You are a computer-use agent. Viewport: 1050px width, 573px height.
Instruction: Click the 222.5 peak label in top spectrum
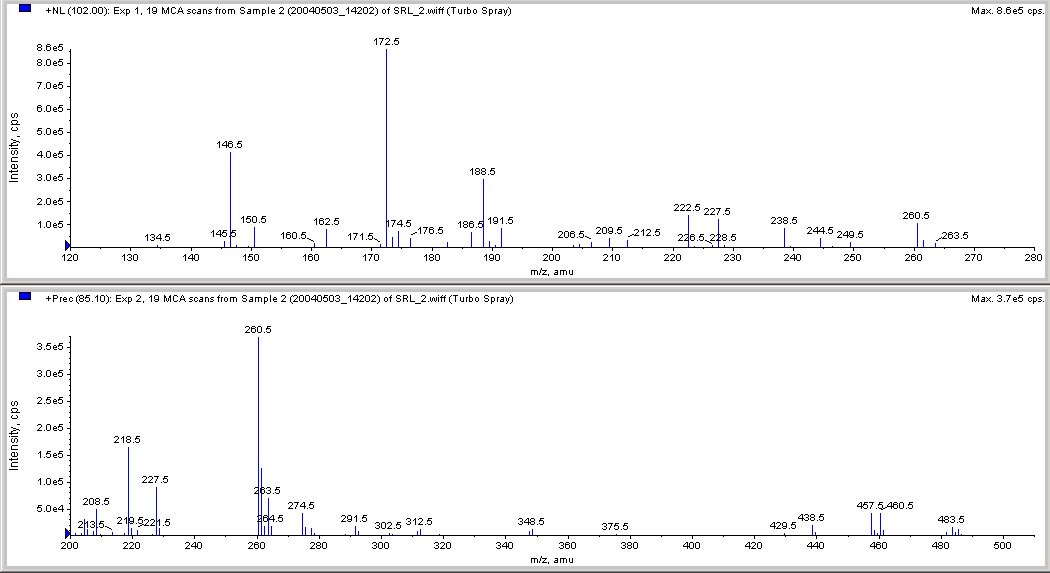(687, 208)
